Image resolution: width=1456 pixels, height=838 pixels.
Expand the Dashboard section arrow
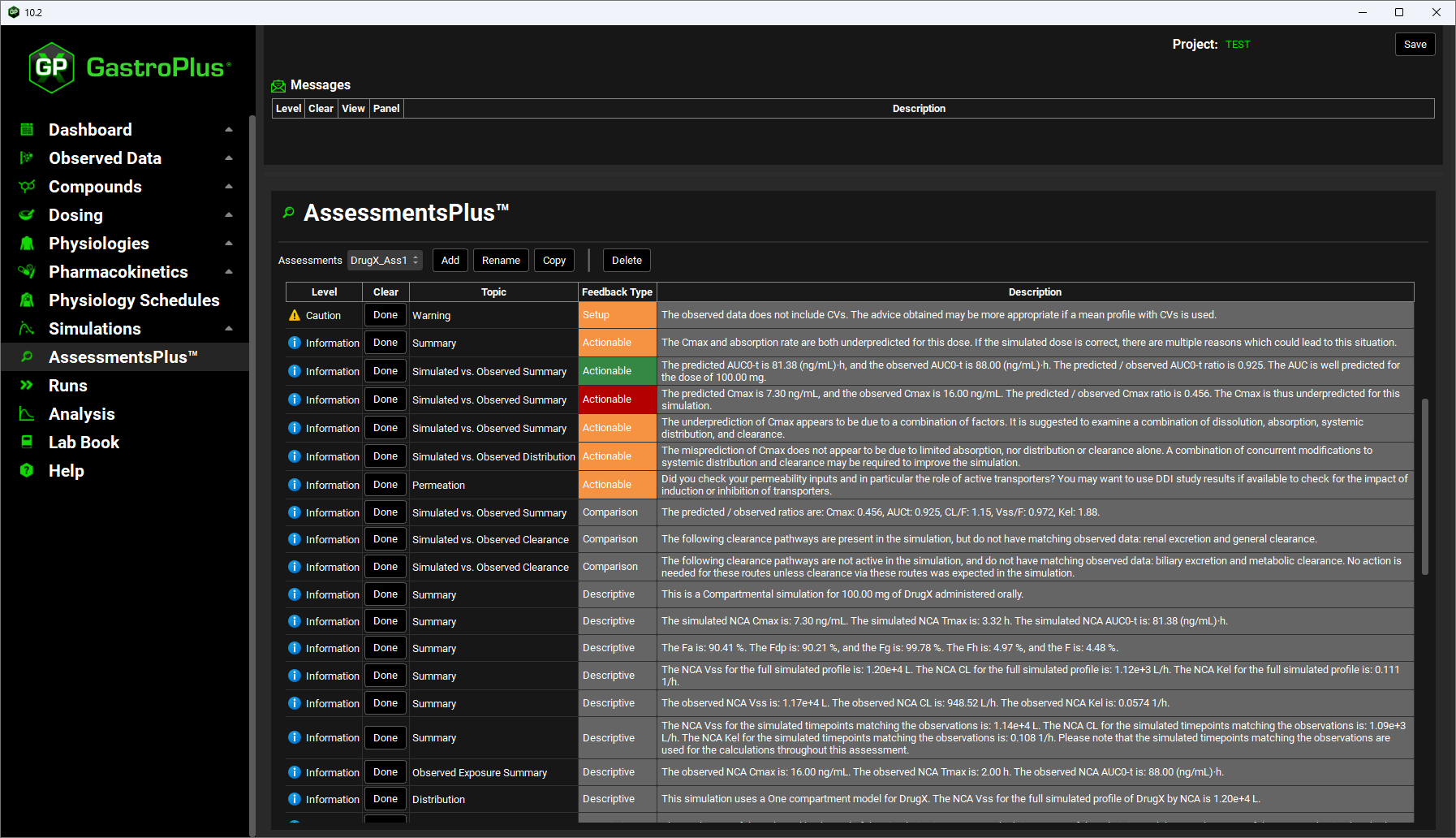coord(229,130)
